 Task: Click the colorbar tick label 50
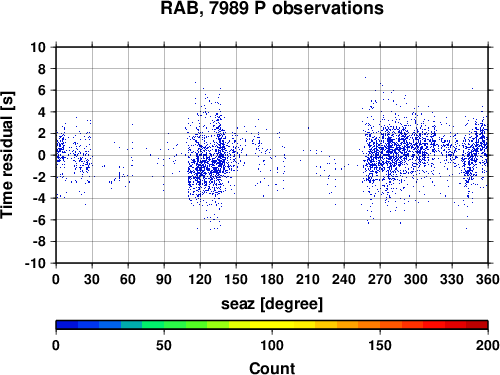tap(164, 345)
